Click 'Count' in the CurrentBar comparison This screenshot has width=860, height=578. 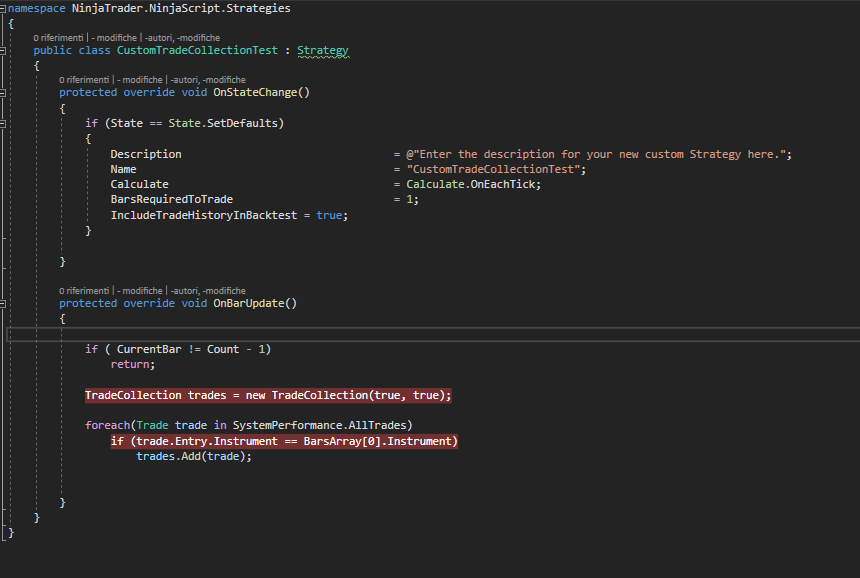[x=223, y=349]
